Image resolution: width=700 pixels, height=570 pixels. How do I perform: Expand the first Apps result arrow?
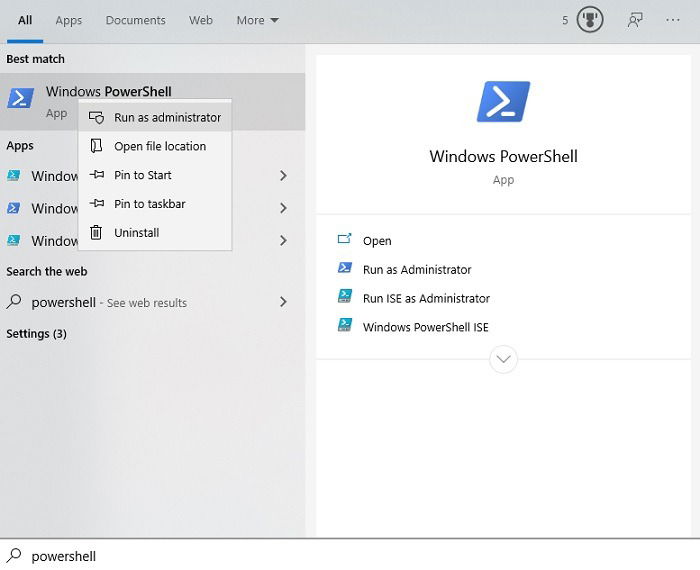(x=283, y=175)
